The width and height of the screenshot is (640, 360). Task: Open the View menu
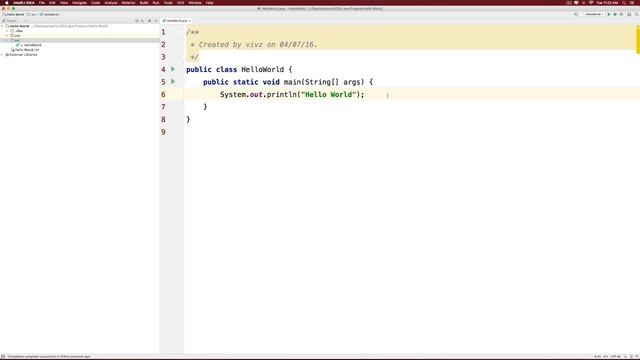click(64, 3)
